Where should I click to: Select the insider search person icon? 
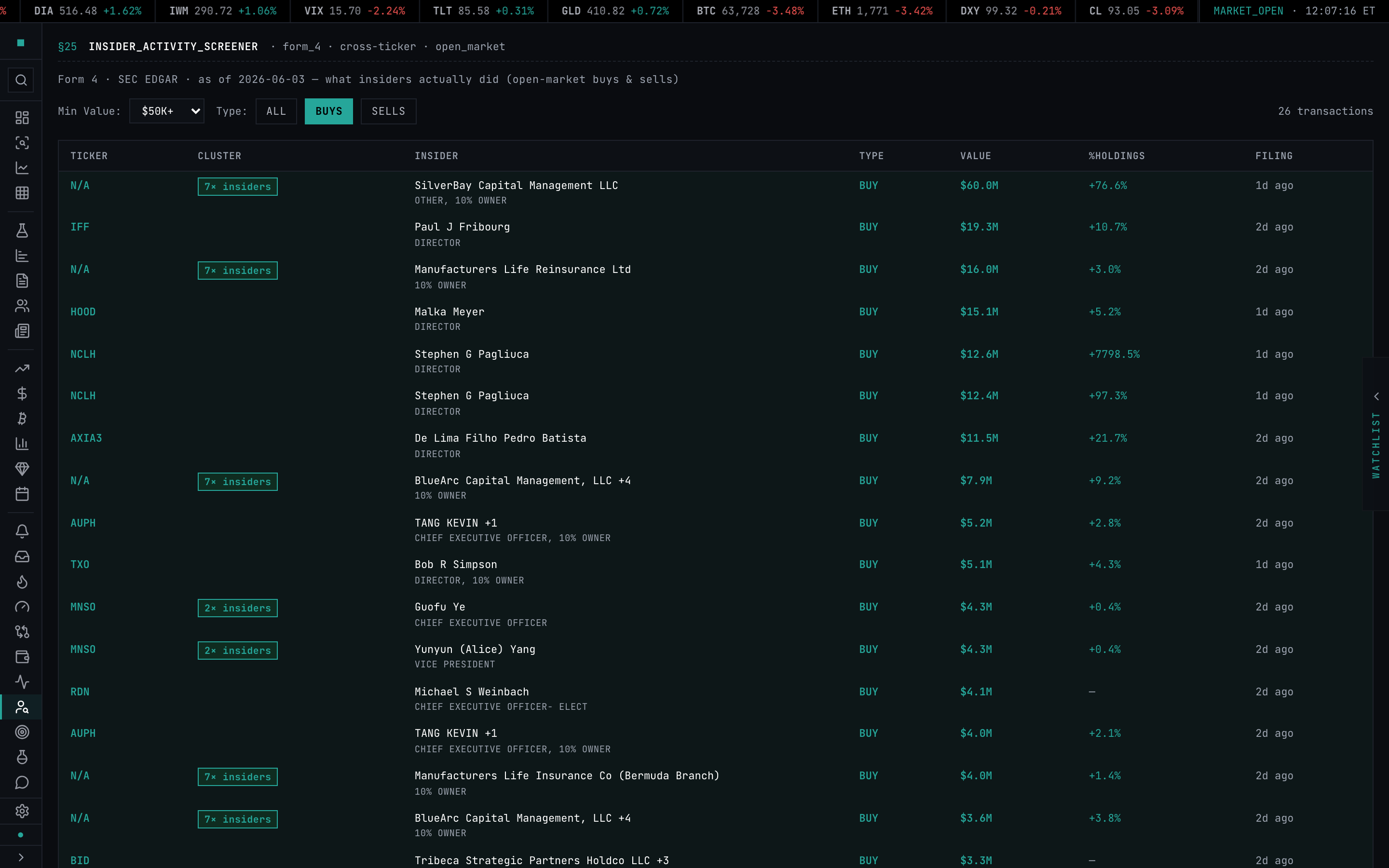(22, 707)
